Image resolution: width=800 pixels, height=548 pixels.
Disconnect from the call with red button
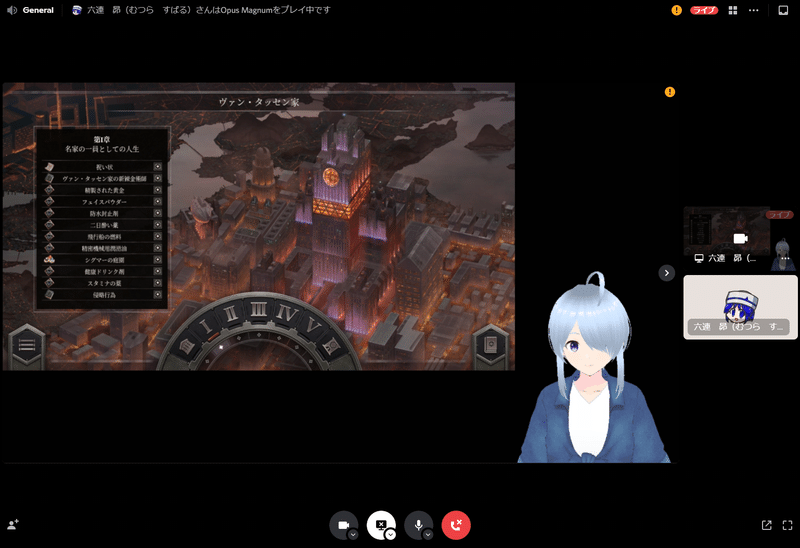click(456, 525)
